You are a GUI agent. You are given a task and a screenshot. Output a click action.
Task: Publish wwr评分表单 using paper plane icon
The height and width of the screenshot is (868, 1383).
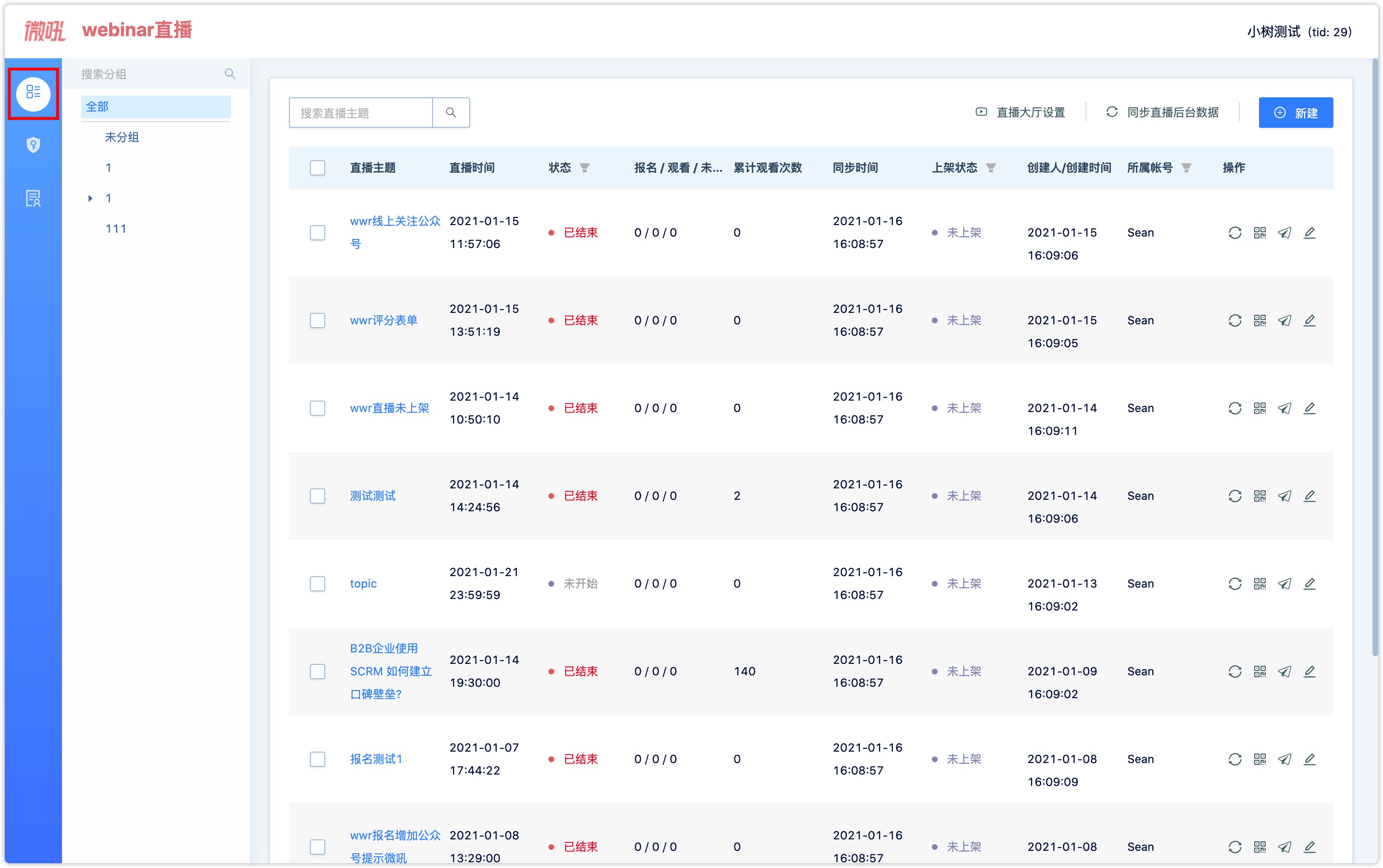pyautogui.click(x=1284, y=320)
